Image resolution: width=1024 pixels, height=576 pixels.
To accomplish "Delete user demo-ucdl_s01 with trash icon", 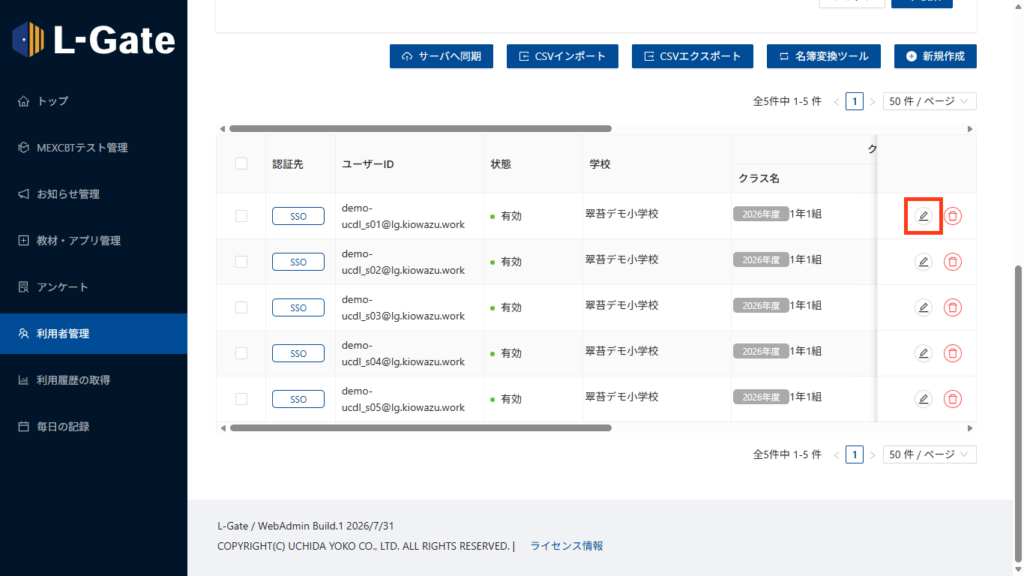I will (952, 216).
